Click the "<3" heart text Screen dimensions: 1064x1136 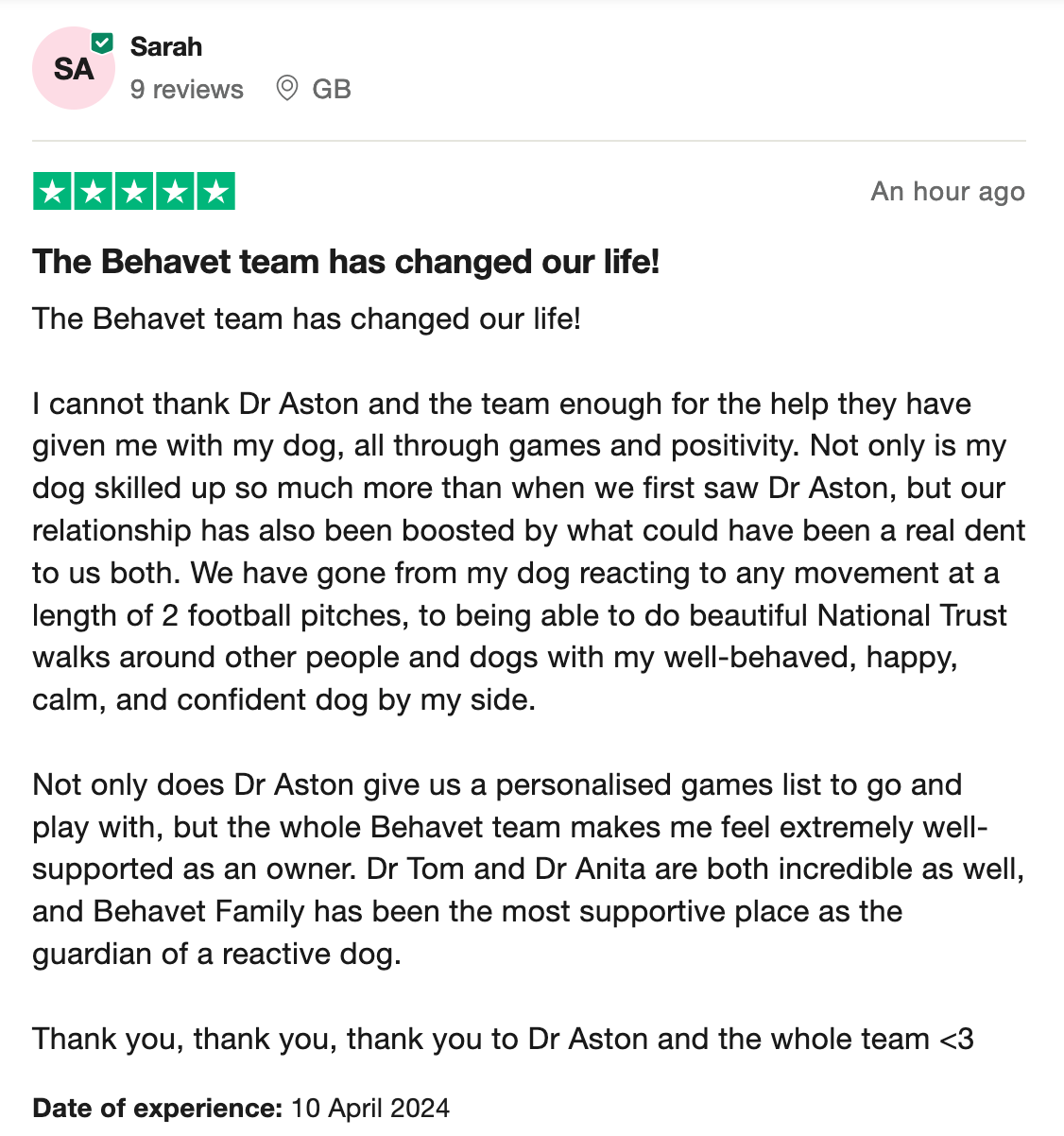pos(956,1039)
